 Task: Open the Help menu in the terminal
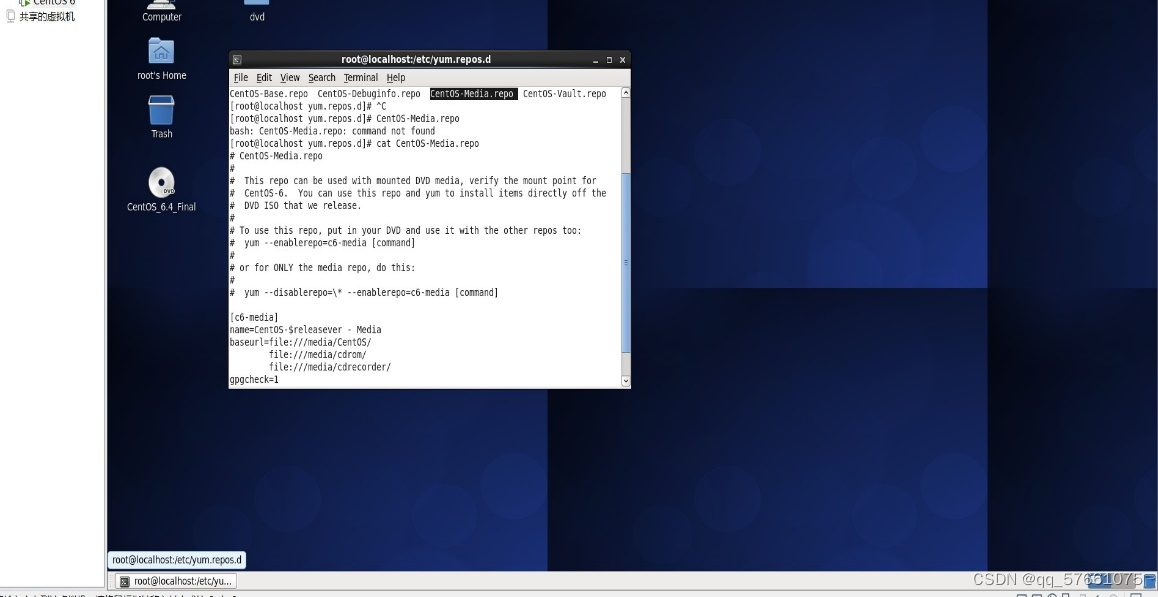395,77
